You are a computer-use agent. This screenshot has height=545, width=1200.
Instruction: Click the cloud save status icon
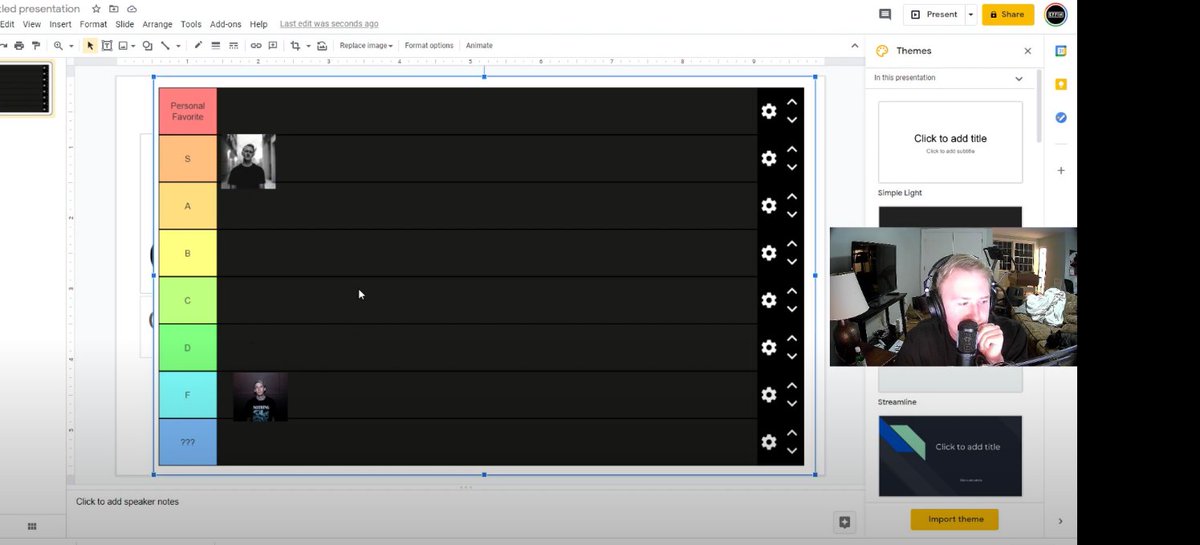(x=131, y=9)
